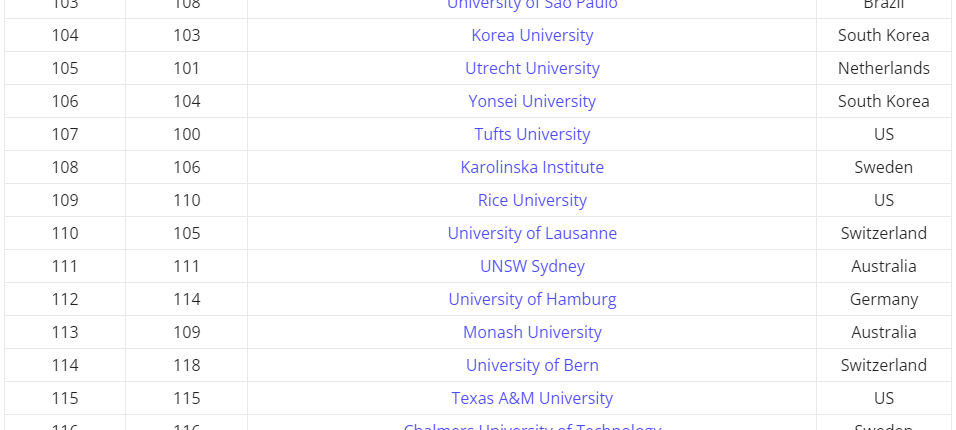
Task: Open the University of Bern link
Action: point(532,365)
